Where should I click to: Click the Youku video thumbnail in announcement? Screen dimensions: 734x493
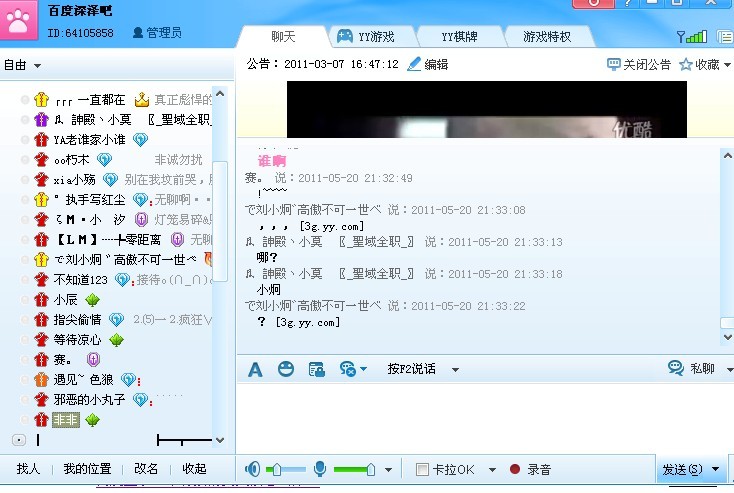[x=487, y=109]
